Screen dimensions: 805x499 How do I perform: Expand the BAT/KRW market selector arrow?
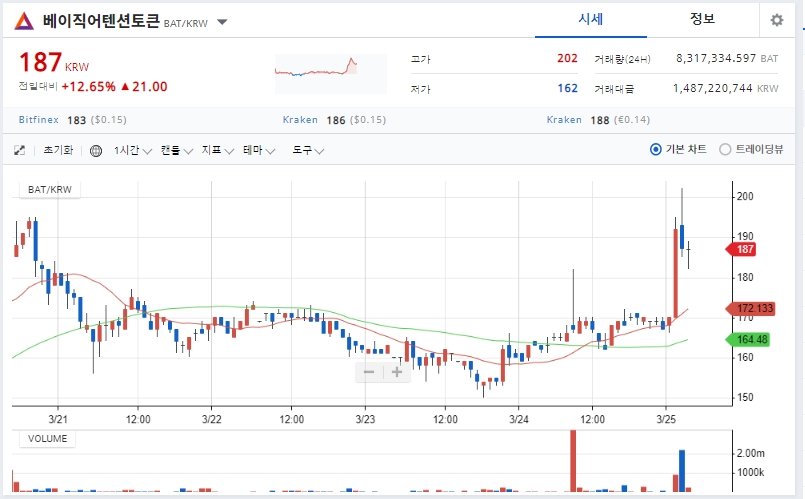pos(222,22)
